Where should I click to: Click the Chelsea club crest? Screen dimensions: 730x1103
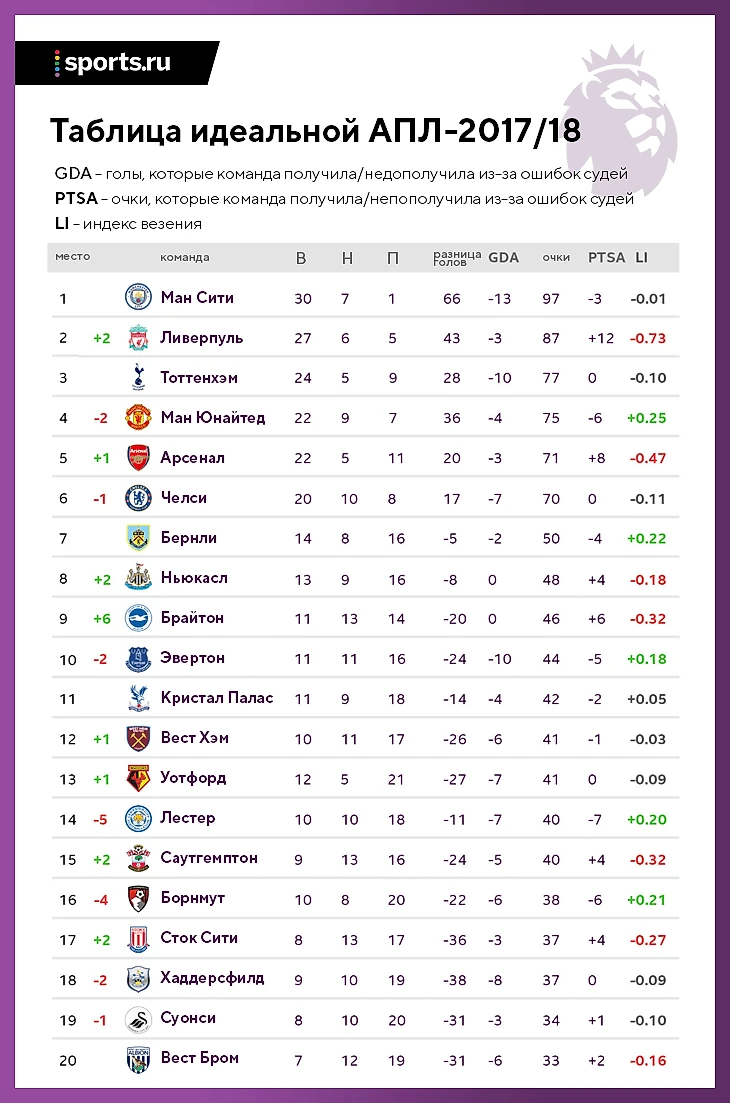pyautogui.click(x=138, y=498)
